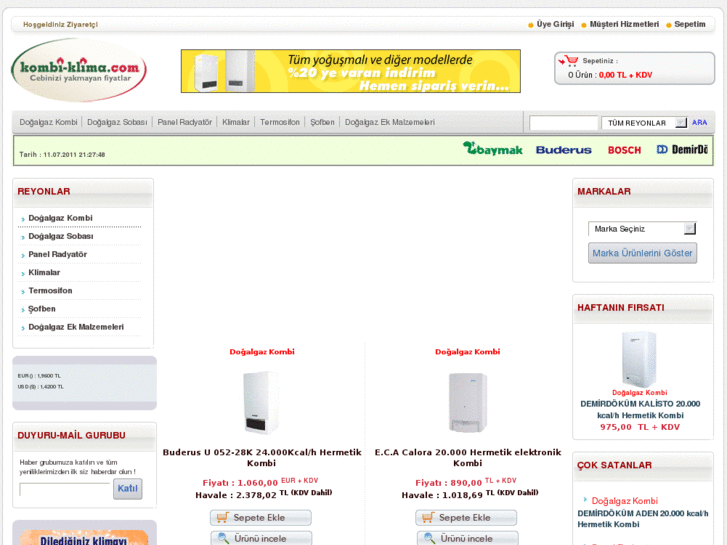Click the DemirDöküm brand logo
The height and width of the screenshot is (545, 727).
[x=682, y=149]
